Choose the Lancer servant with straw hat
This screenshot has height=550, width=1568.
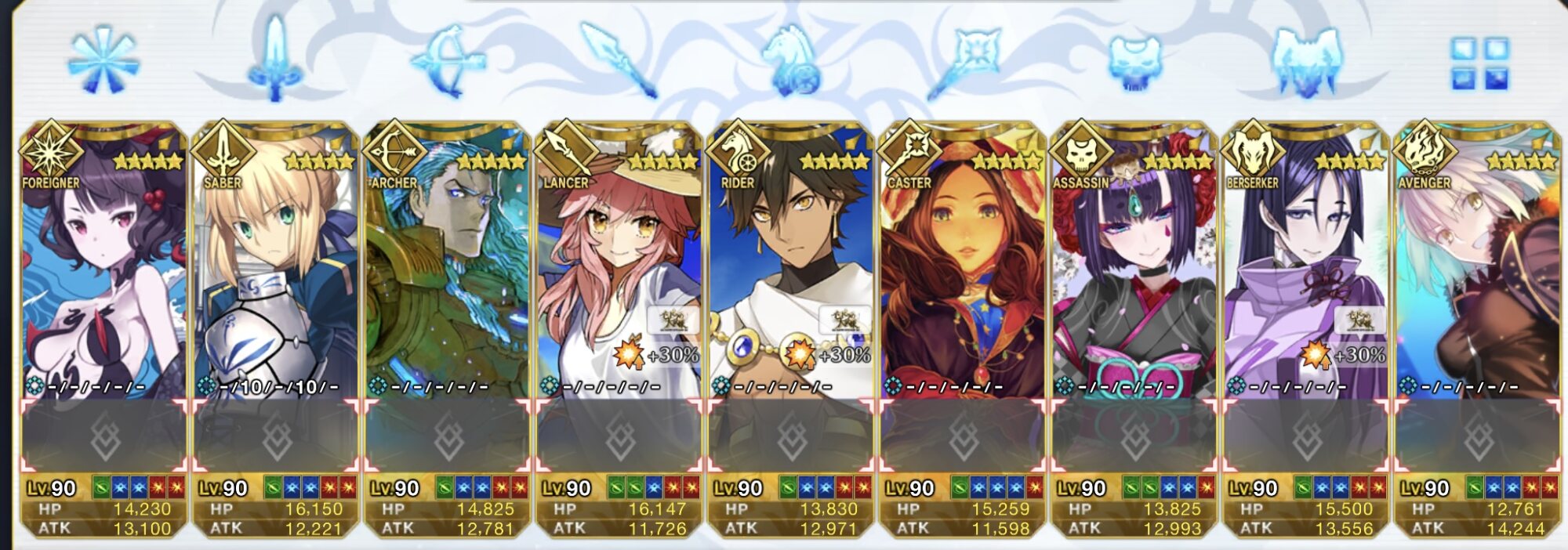point(619,329)
